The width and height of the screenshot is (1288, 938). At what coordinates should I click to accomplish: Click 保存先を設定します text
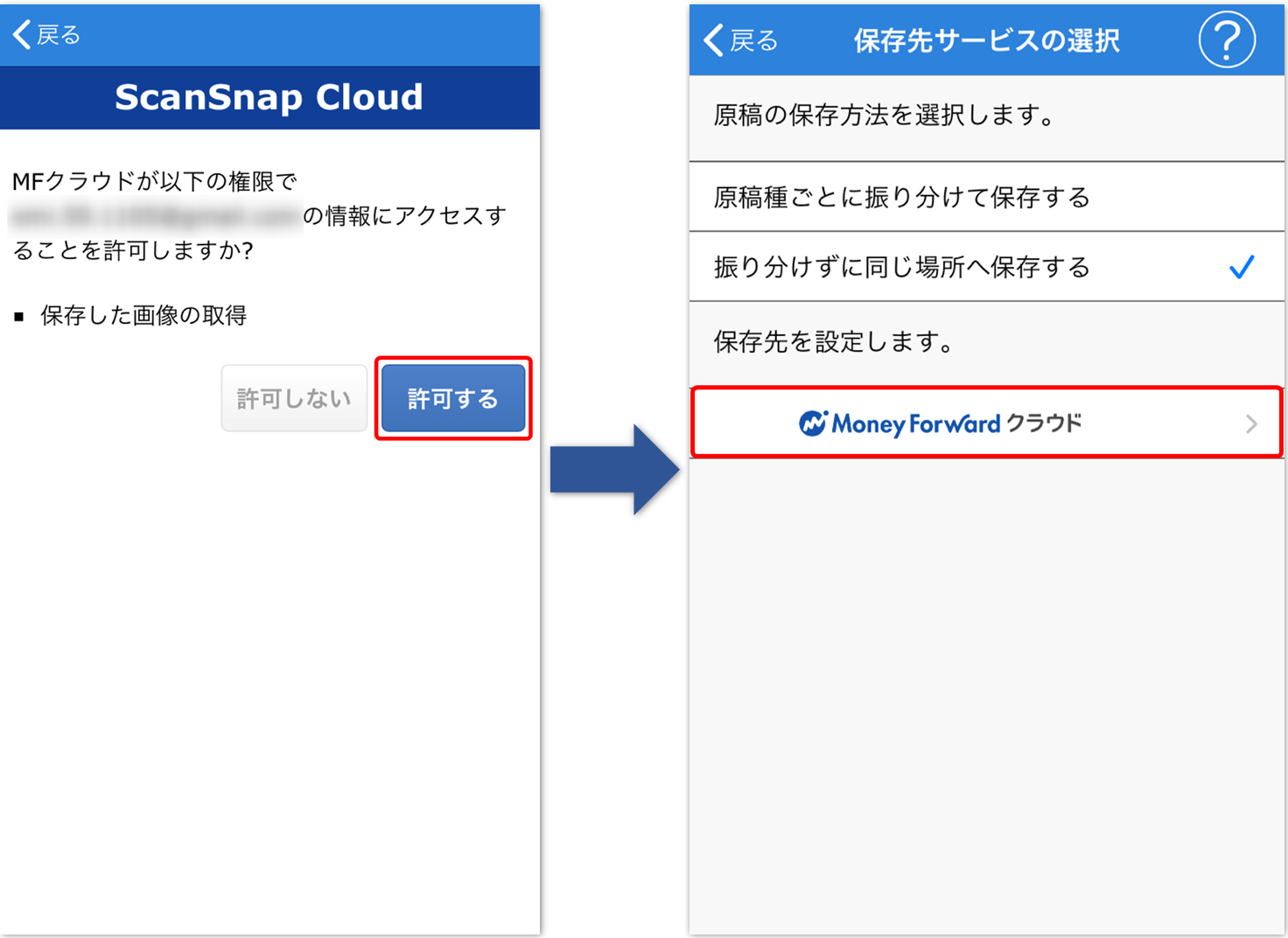coord(835,341)
